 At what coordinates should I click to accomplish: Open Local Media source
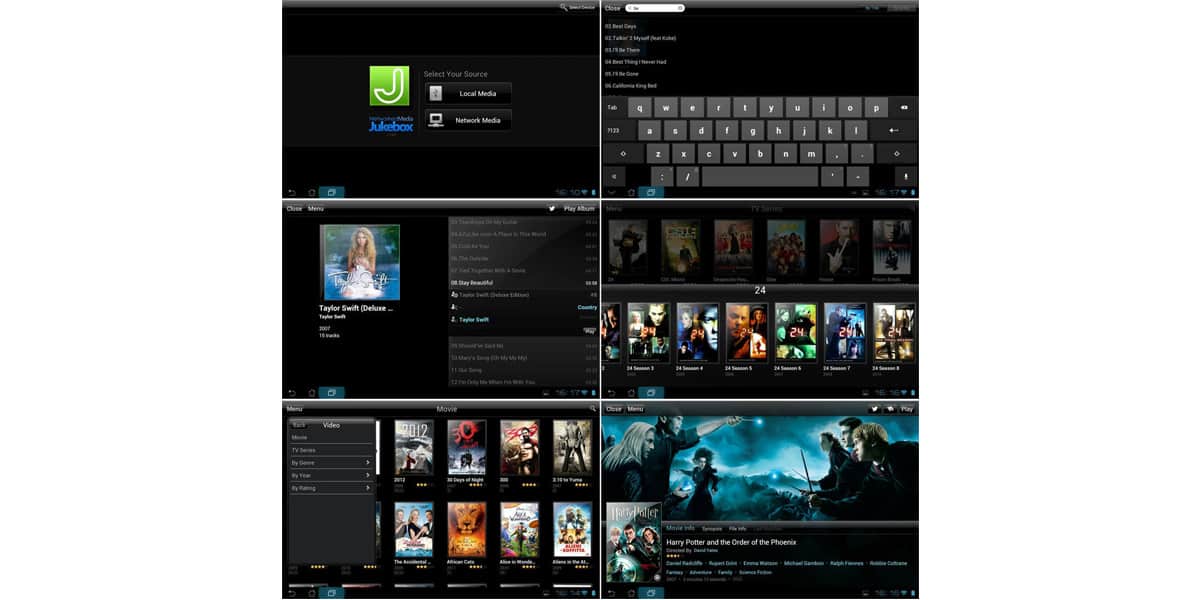pyautogui.click(x=468, y=93)
